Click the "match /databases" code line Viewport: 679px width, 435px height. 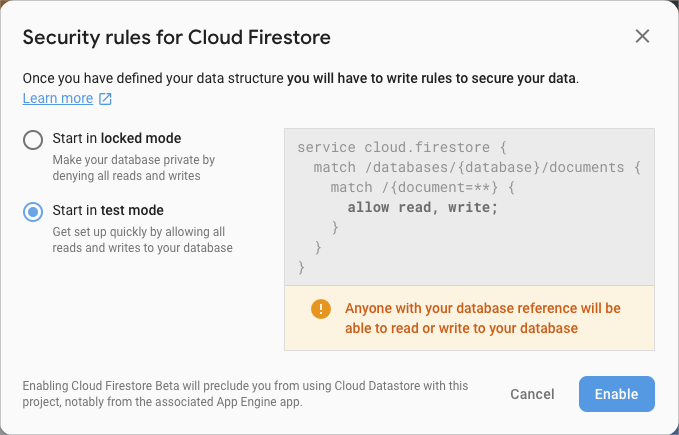pyautogui.click(x=475, y=167)
